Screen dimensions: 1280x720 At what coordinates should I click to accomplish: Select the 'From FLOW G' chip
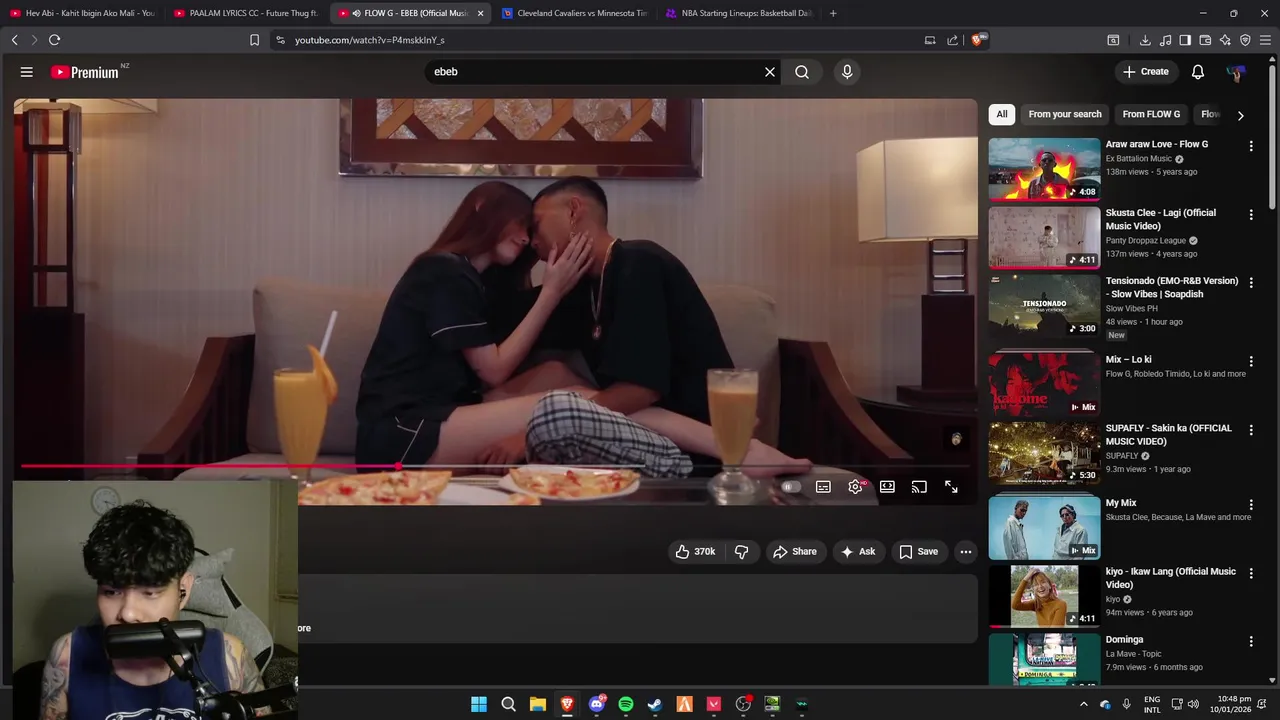(1151, 114)
